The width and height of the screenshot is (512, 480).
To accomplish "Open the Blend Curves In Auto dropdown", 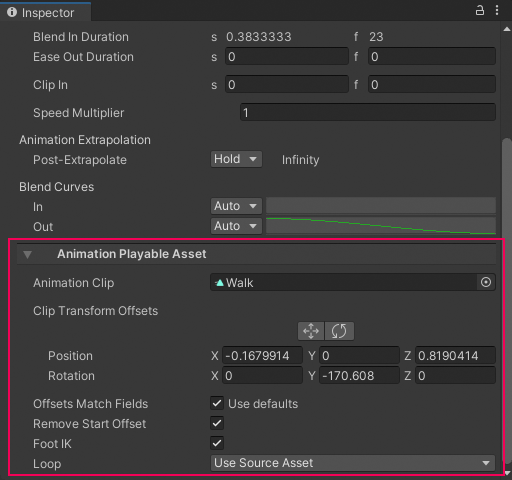I will click(x=236, y=206).
